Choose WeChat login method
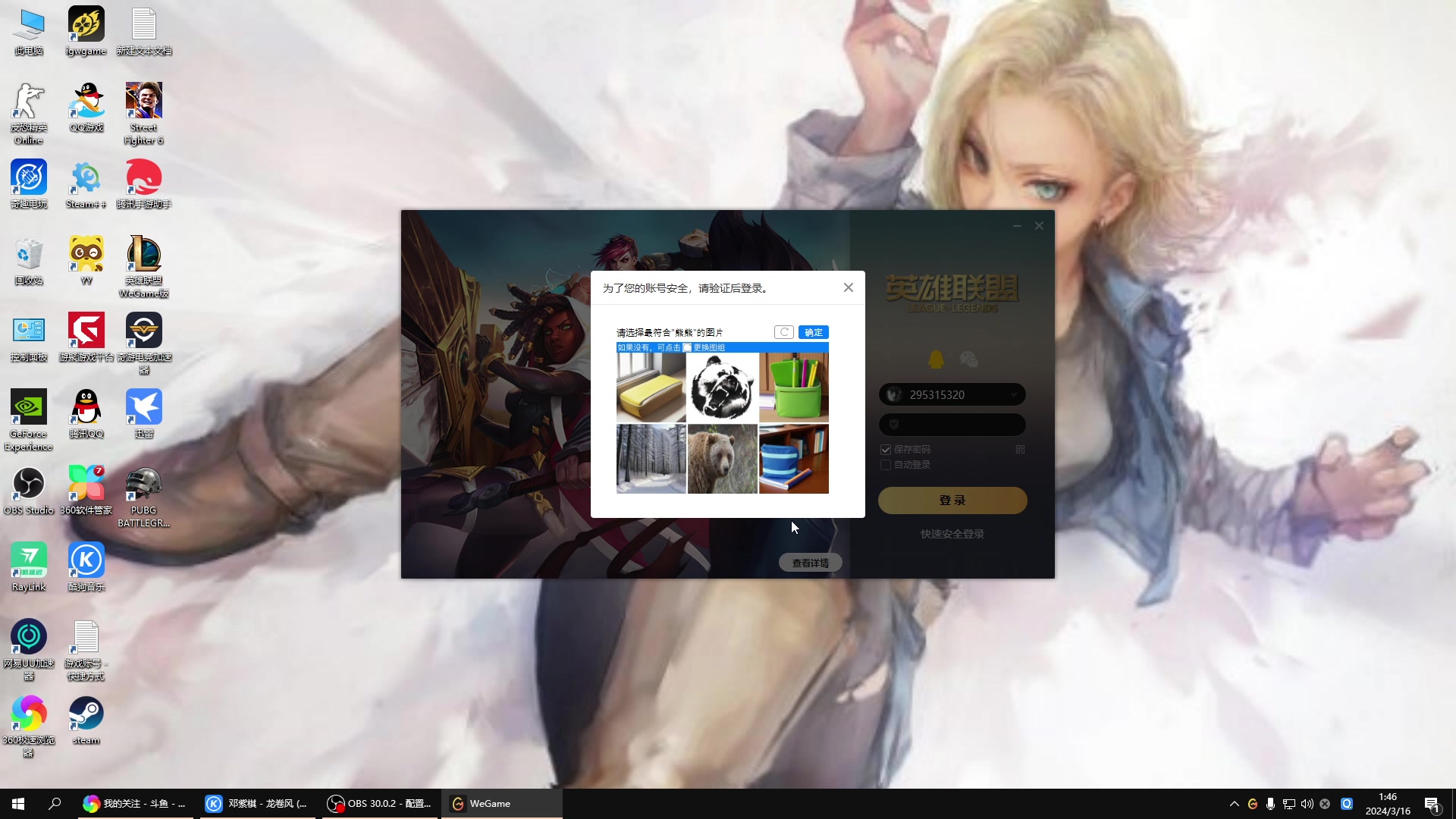Viewport: 1456px width, 819px height. coord(968,359)
